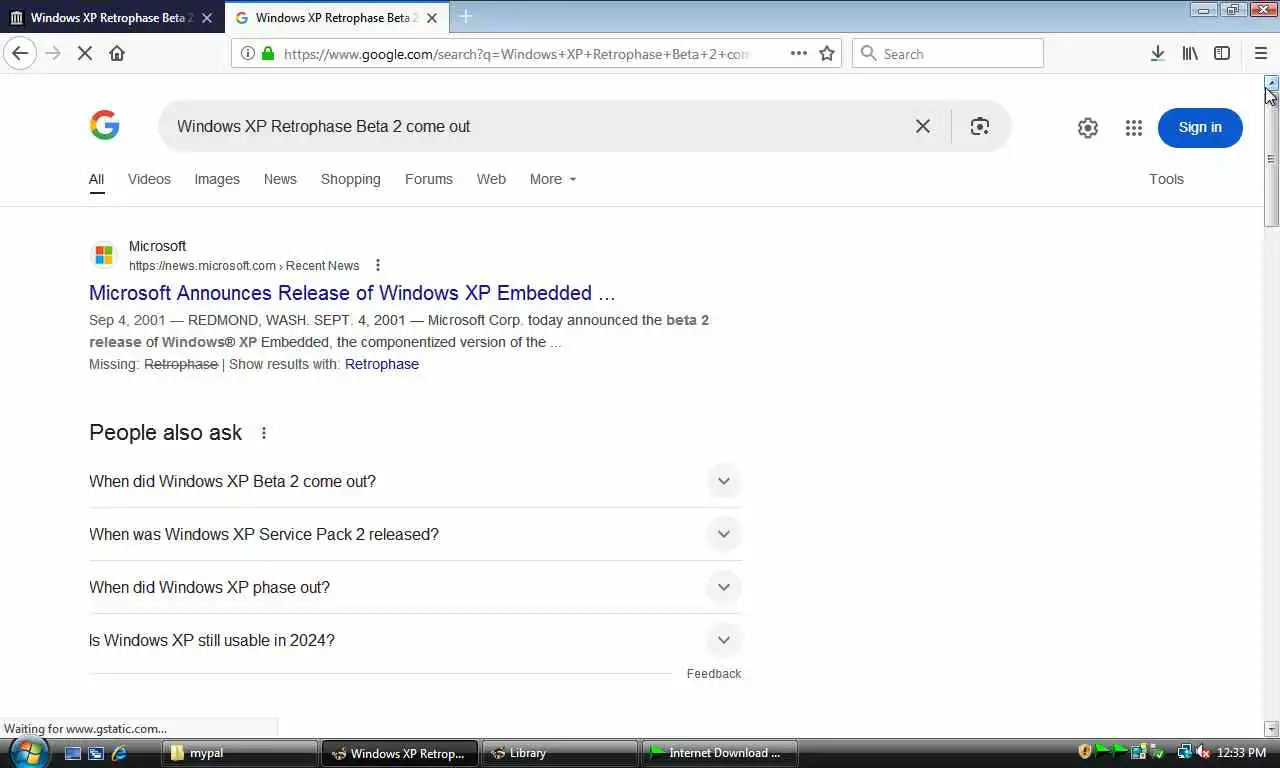This screenshot has height=768, width=1280.
Task: Open the Windows Start orb
Action: pos(27,752)
